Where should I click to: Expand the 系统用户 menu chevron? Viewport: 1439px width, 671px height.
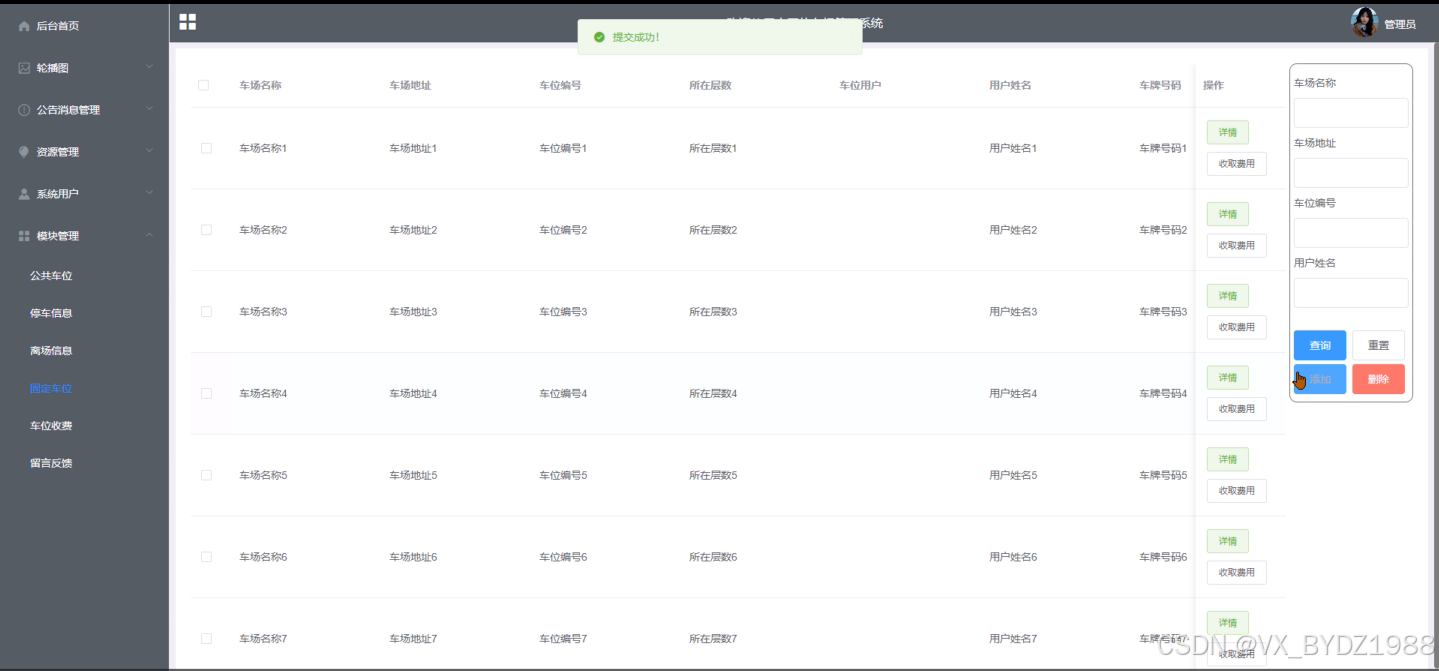coord(149,194)
